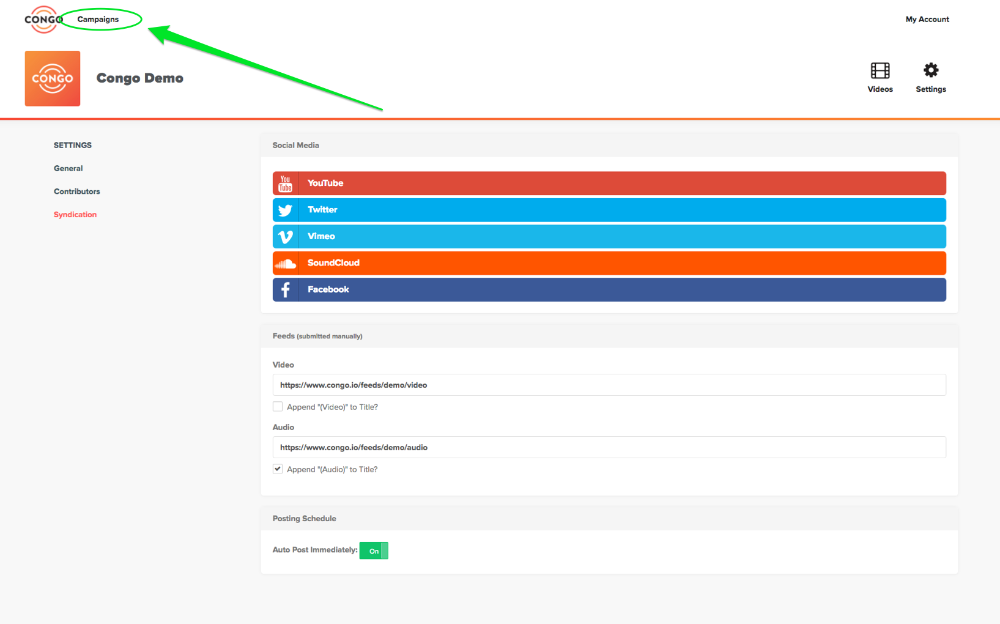This screenshot has height=624, width=1000.
Task: Click the Audio label above the feed URL
Action: pos(283,427)
